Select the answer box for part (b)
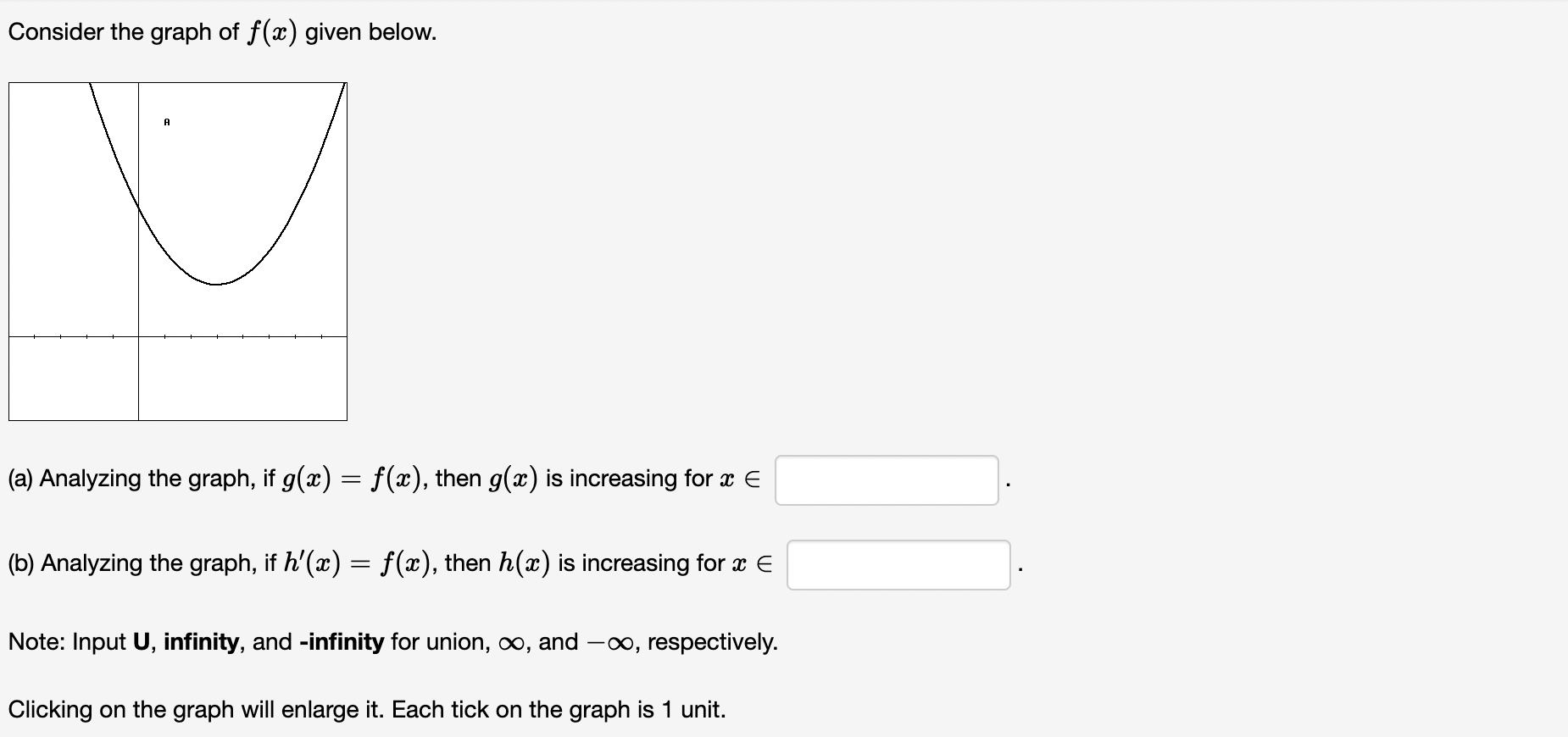The height and width of the screenshot is (737, 1568). coord(898,563)
